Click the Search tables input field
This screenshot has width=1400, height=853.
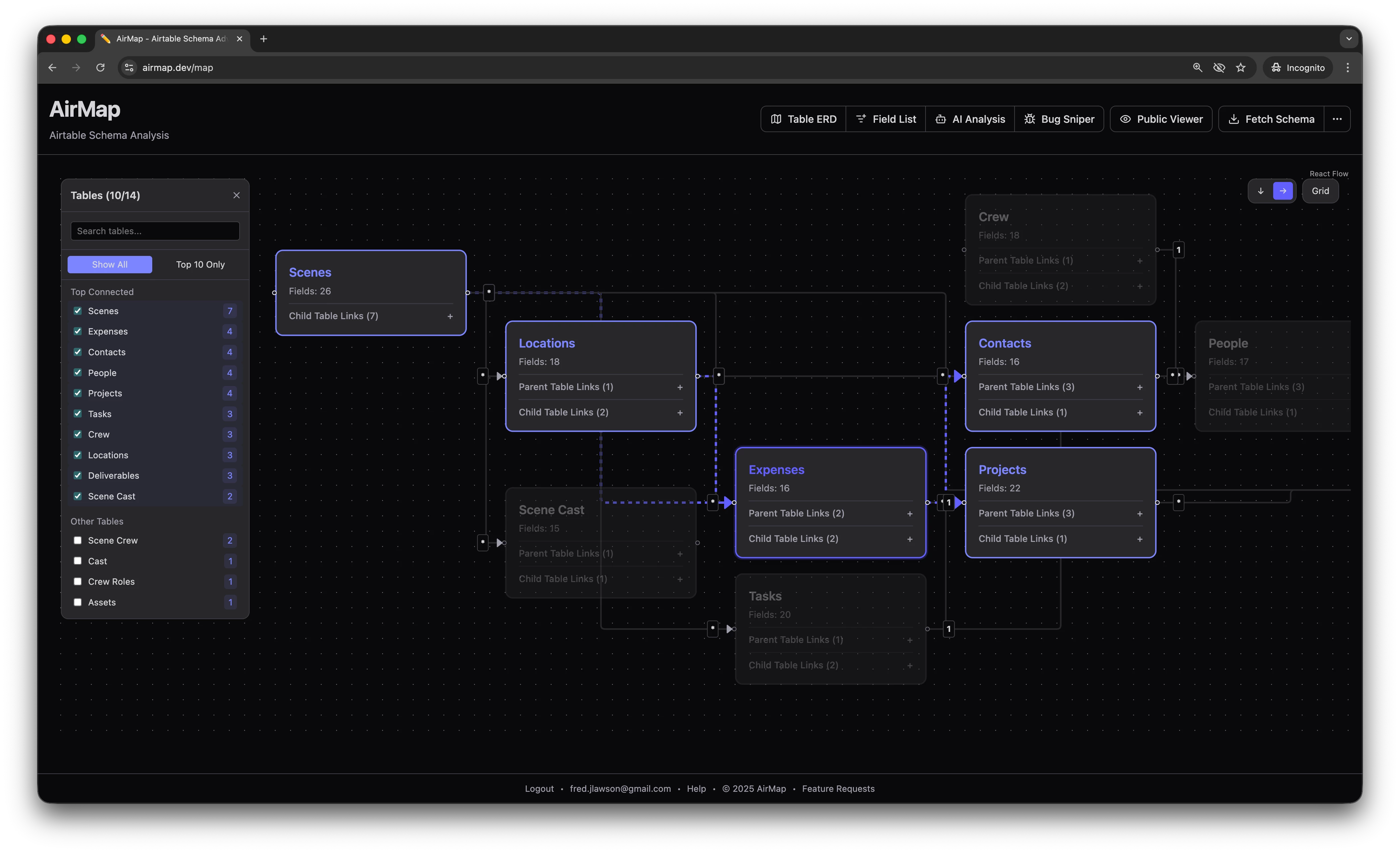(x=155, y=231)
